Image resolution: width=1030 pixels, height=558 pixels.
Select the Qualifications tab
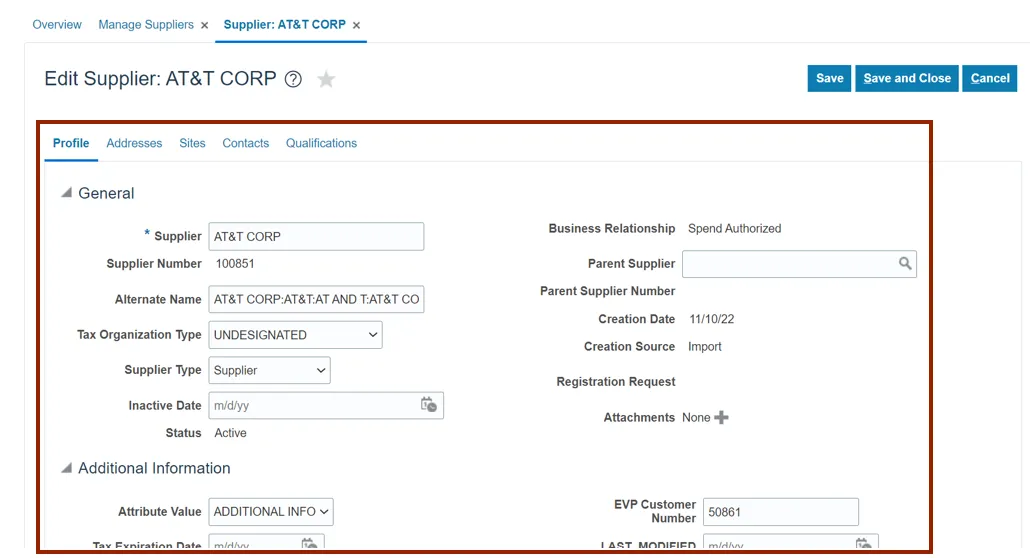tap(321, 143)
